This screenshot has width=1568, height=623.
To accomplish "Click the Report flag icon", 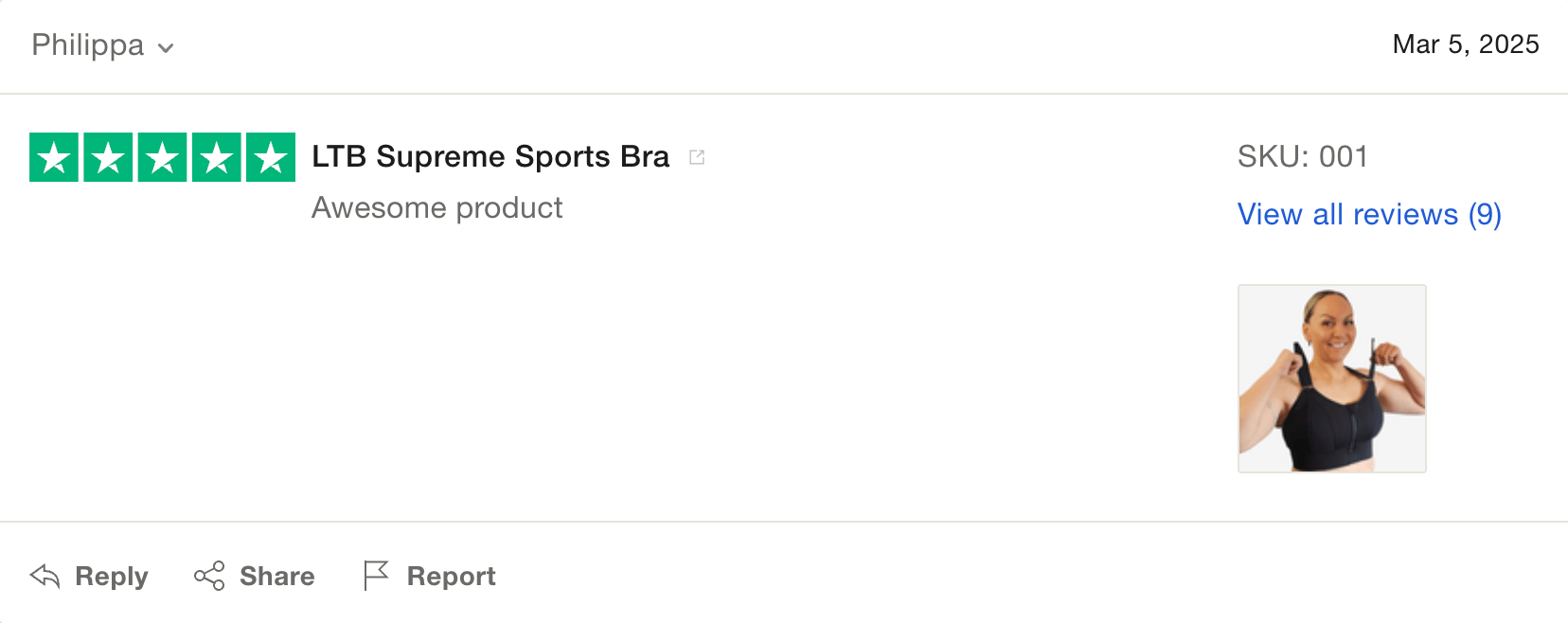I will tap(376, 576).
